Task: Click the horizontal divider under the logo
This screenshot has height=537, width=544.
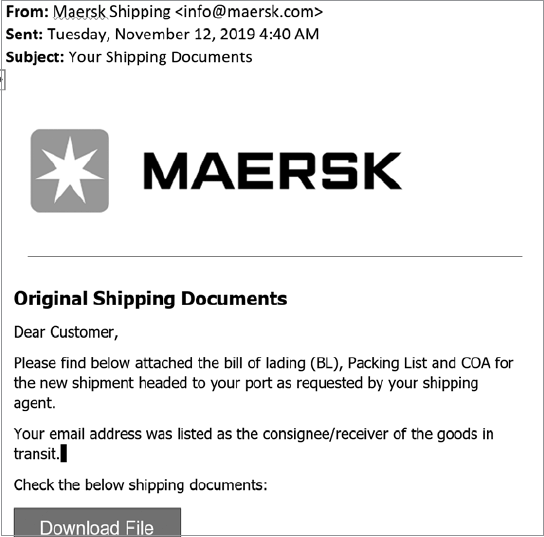Action: [275, 256]
